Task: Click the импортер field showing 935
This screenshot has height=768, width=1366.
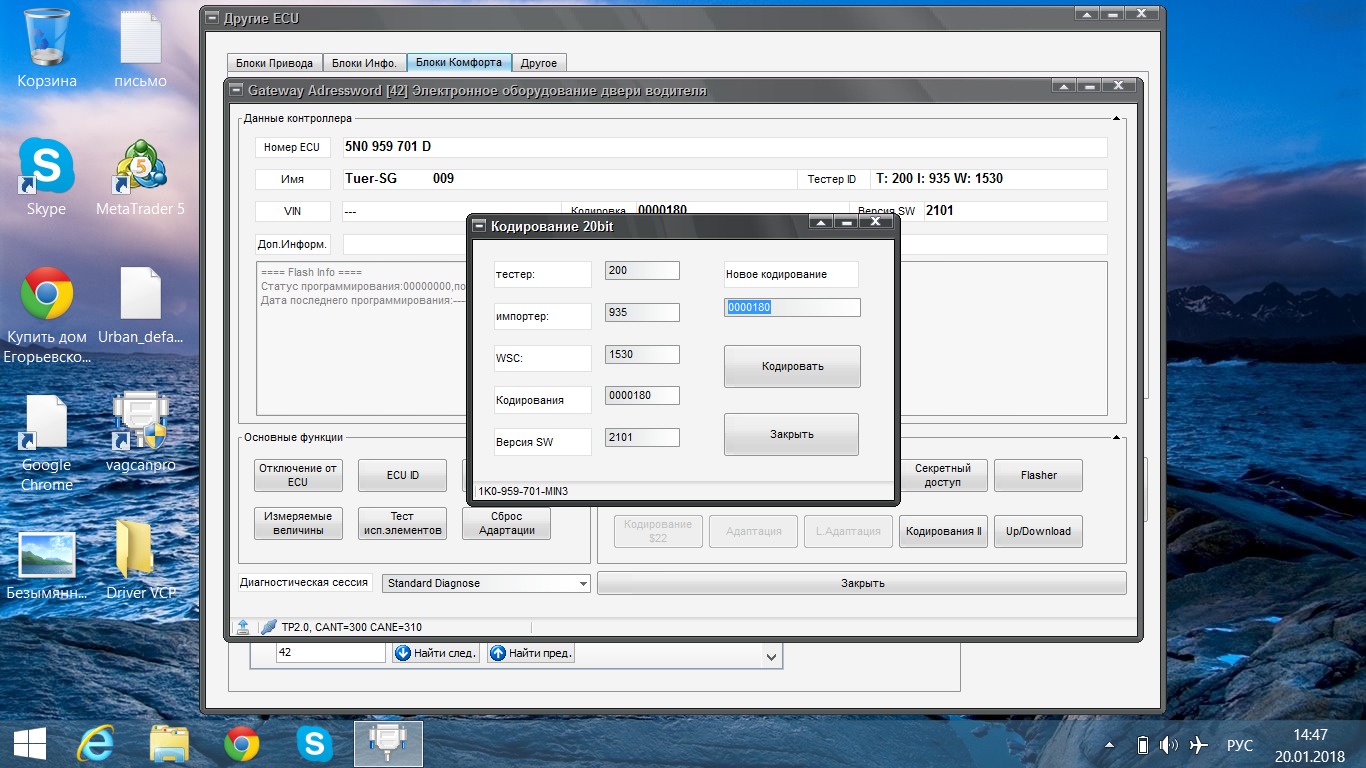Action: click(642, 312)
